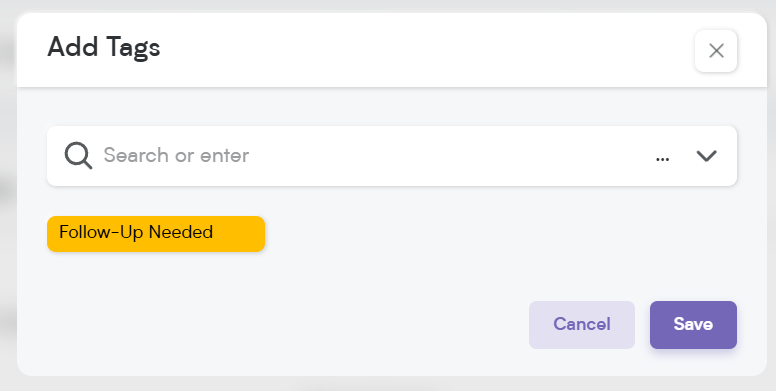Show available tags using the chevron
The height and width of the screenshot is (391, 776).
pyautogui.click(x=706, y=156)
